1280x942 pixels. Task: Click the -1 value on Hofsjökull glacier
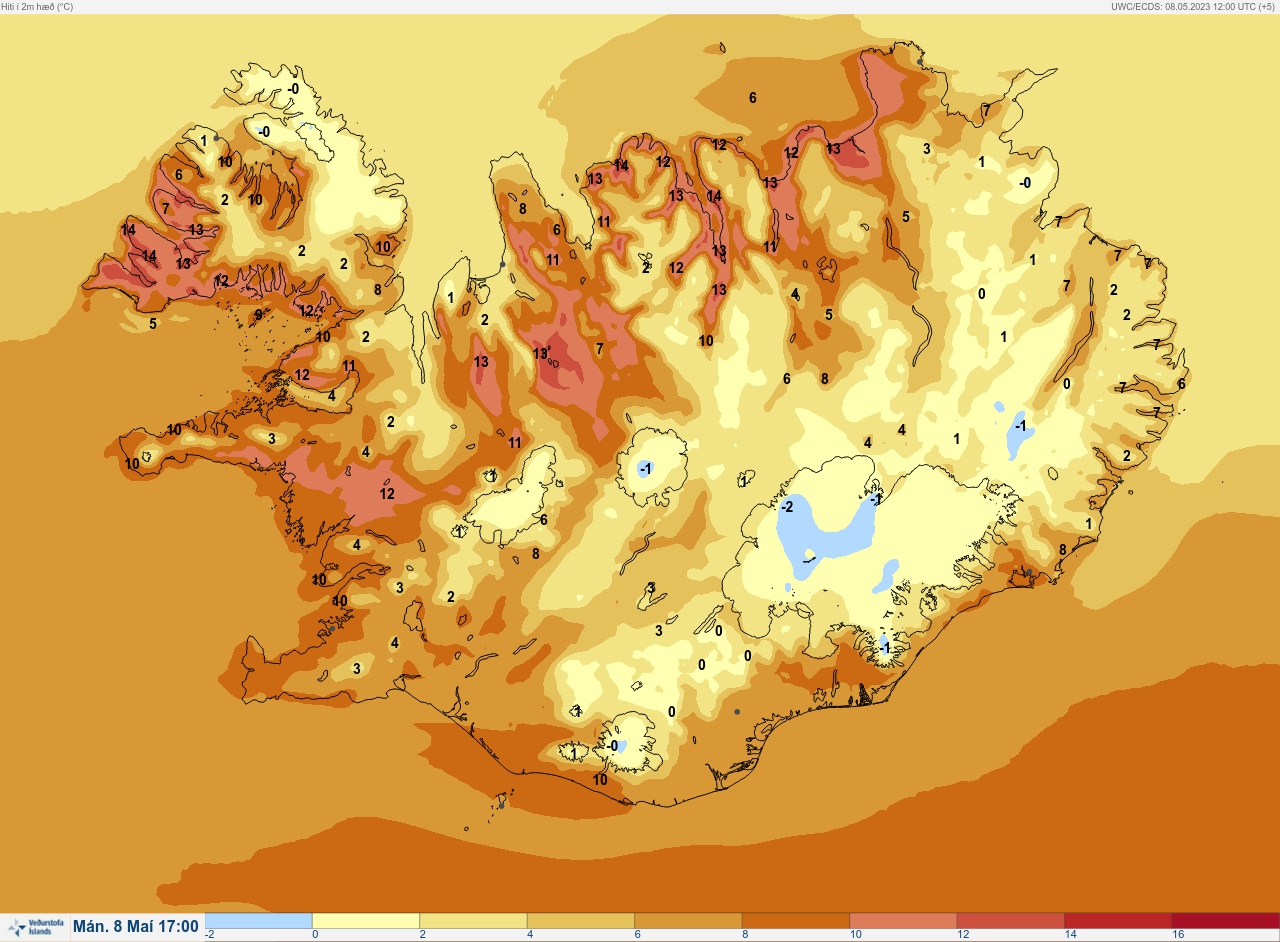(646, 468)
